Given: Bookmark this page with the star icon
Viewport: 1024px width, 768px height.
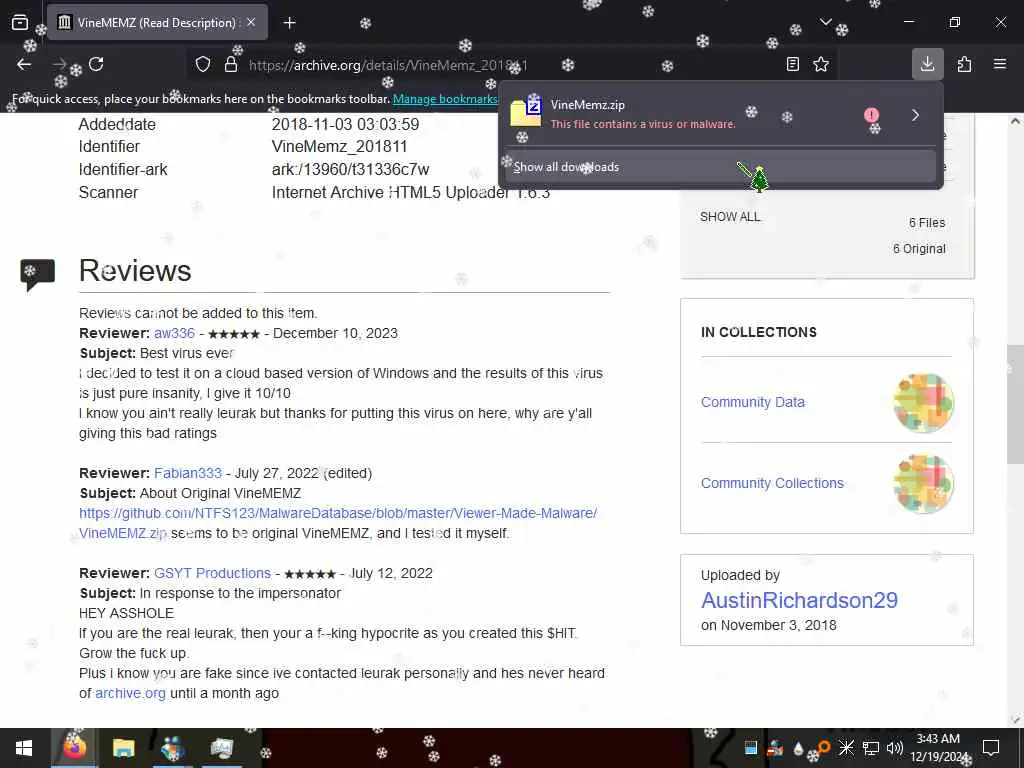Looking at the screenshot, I should 821,64.
